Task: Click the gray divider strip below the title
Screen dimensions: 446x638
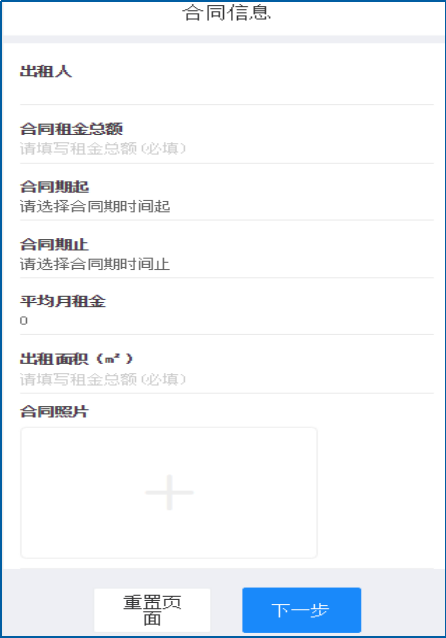Action: pyautogui.click(x=223, y=39)
